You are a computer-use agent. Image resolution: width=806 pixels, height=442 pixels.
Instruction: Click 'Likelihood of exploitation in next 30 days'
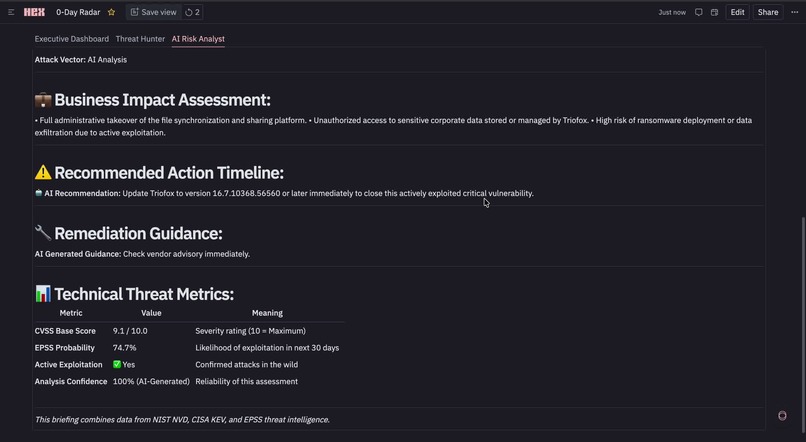click(x=267, y=348)
